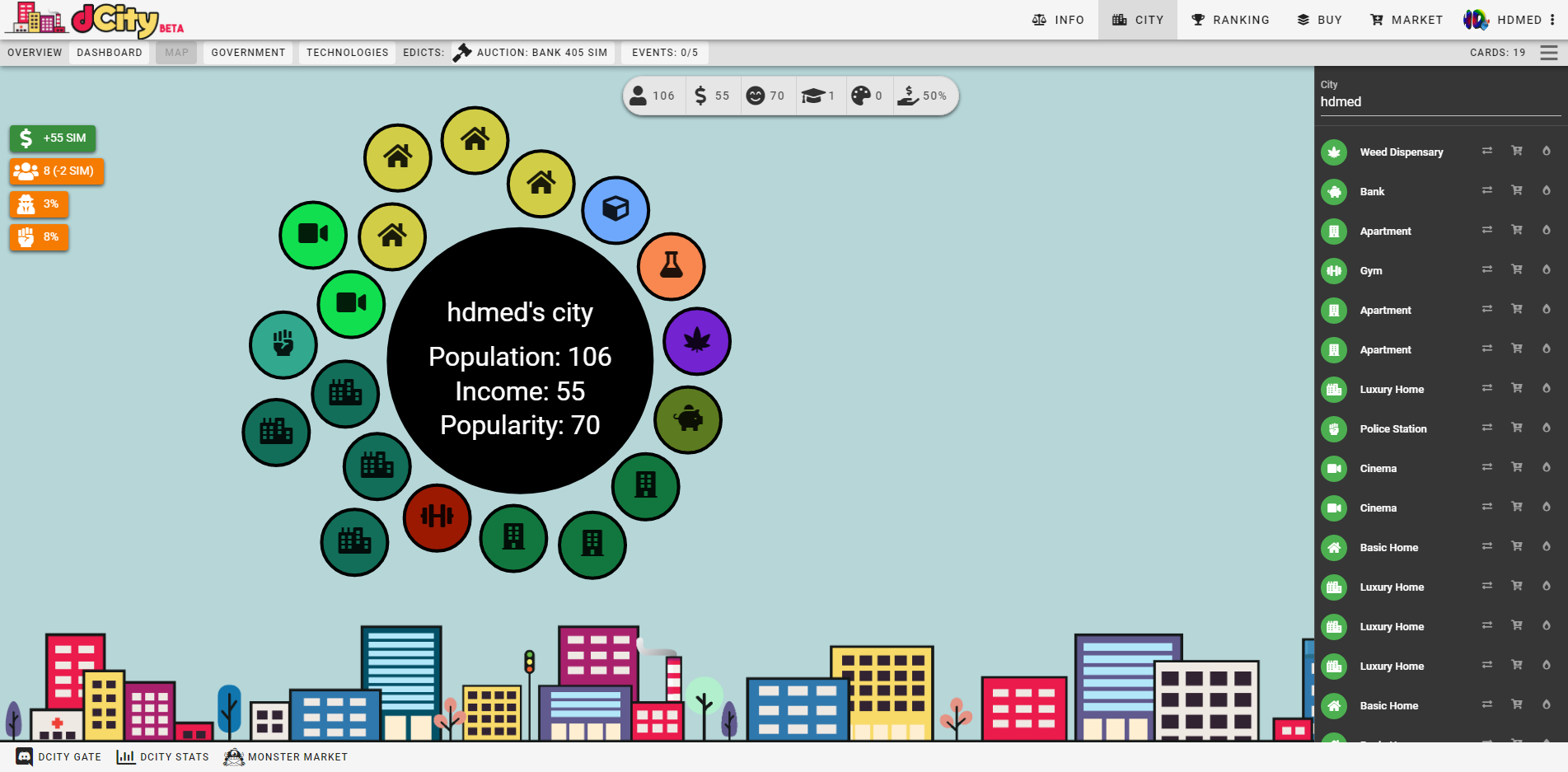The image size is (1568, 772).
Task: Click the Gym card green icon
Action: coord(1334,271)
